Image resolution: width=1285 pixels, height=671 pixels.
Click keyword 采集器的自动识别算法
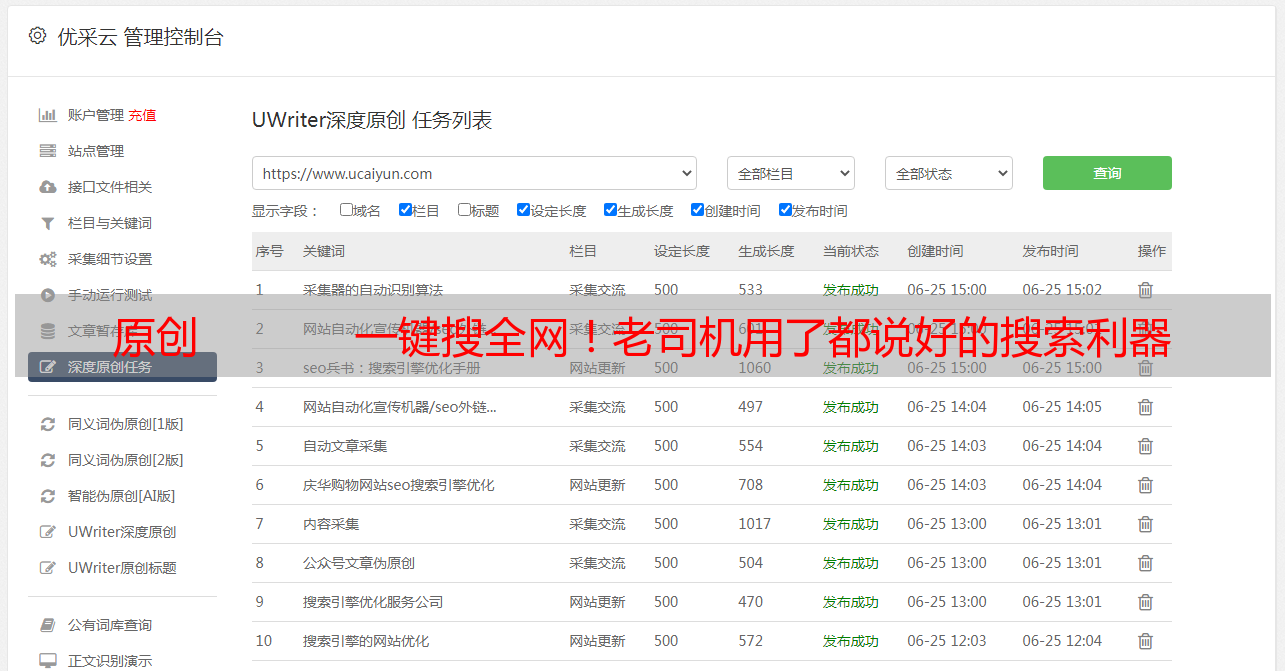click(x=373, y=290)
